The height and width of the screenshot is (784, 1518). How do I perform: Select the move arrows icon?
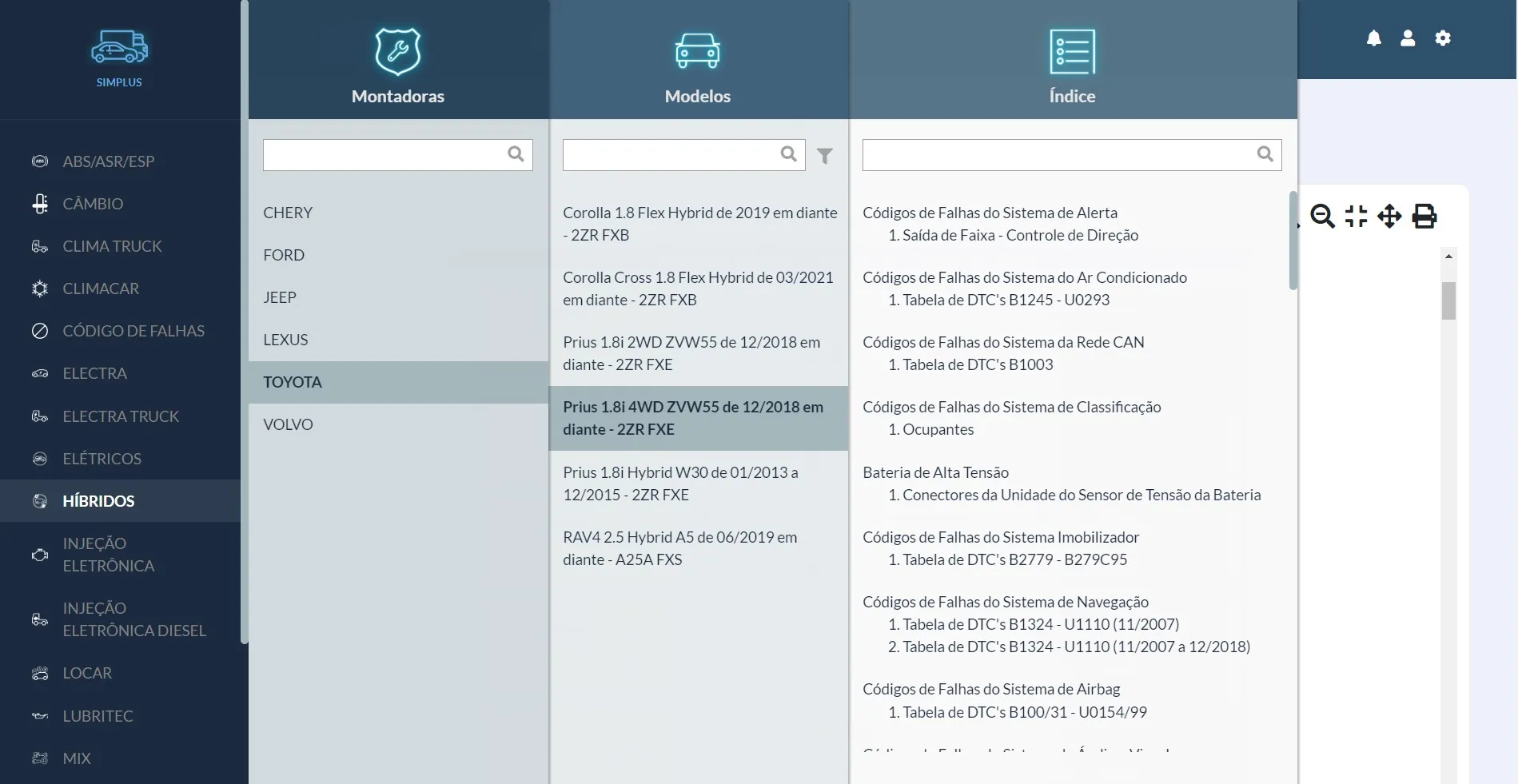(1389, 216)
